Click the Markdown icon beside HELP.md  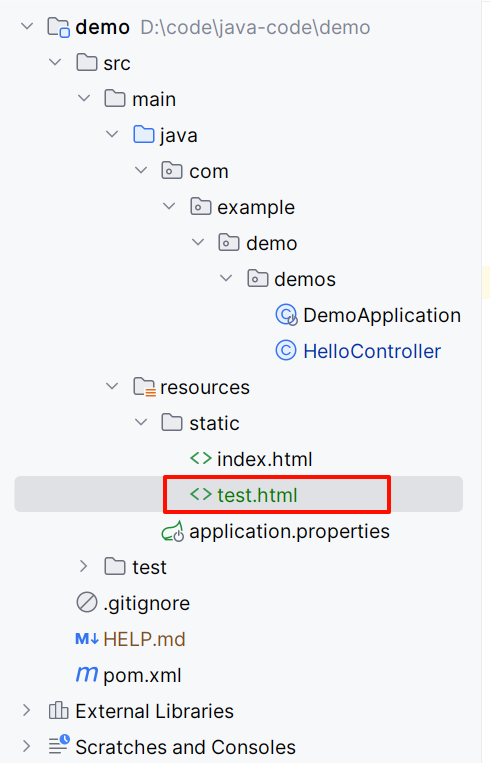[x=87, y=638]
